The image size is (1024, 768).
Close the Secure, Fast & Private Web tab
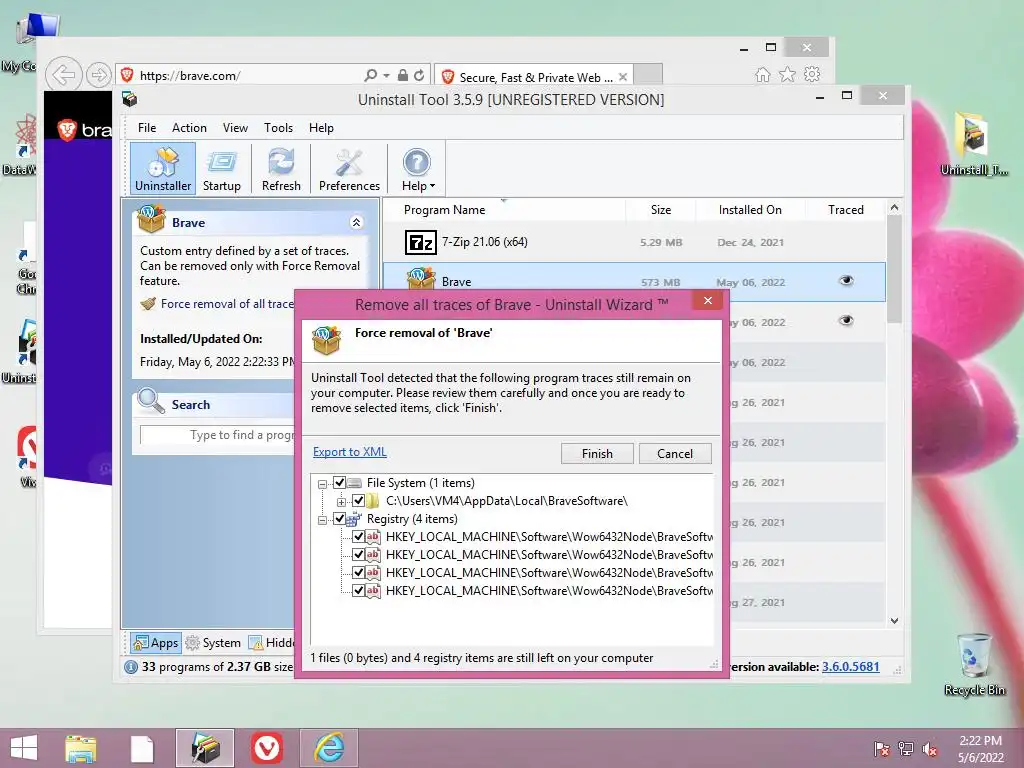tap(623, 77)
